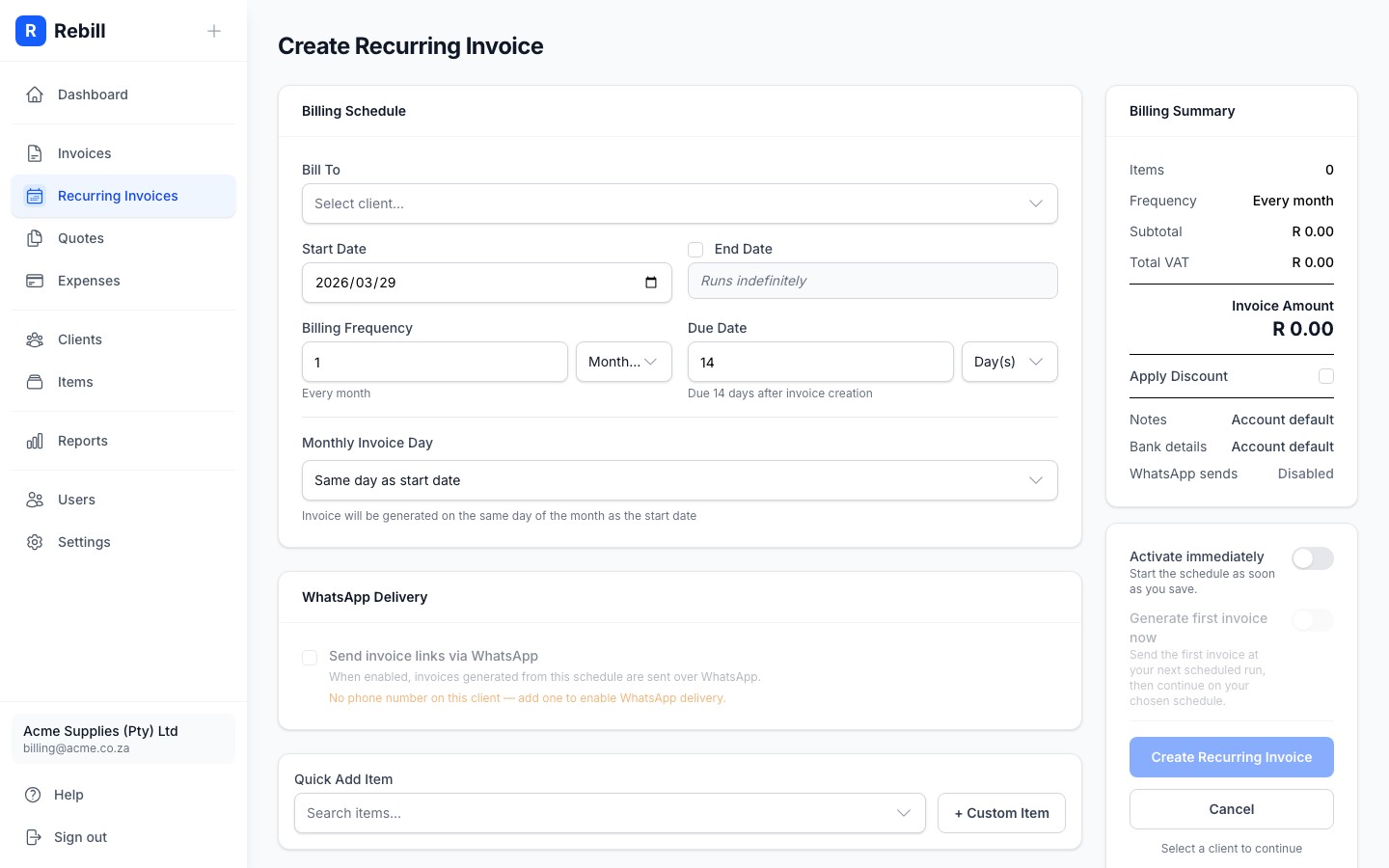Add a Custom Item to the invoice

point(1001,813)
